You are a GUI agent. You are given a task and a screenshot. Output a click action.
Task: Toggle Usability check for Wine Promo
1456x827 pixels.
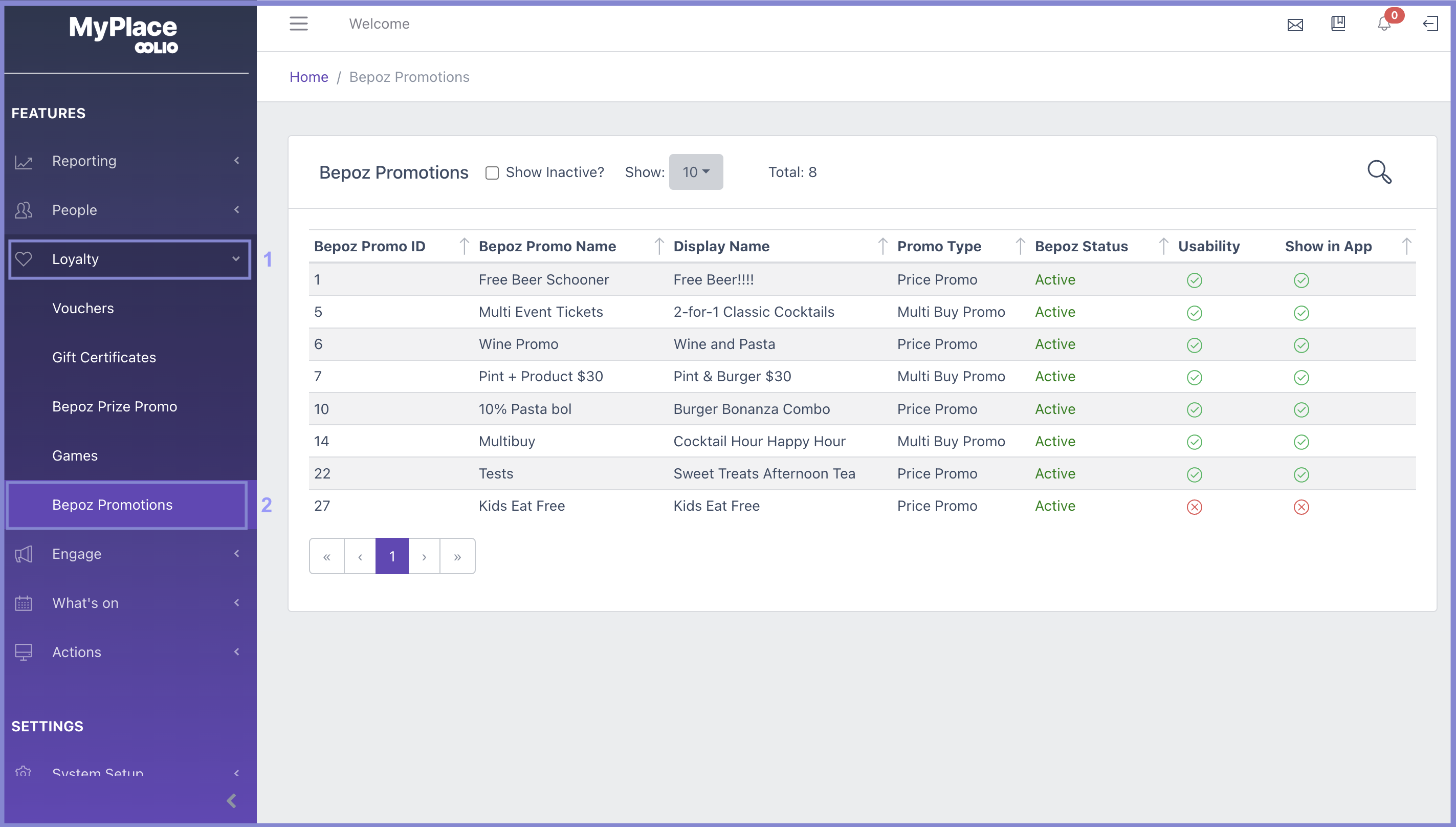coord(1194,345)
